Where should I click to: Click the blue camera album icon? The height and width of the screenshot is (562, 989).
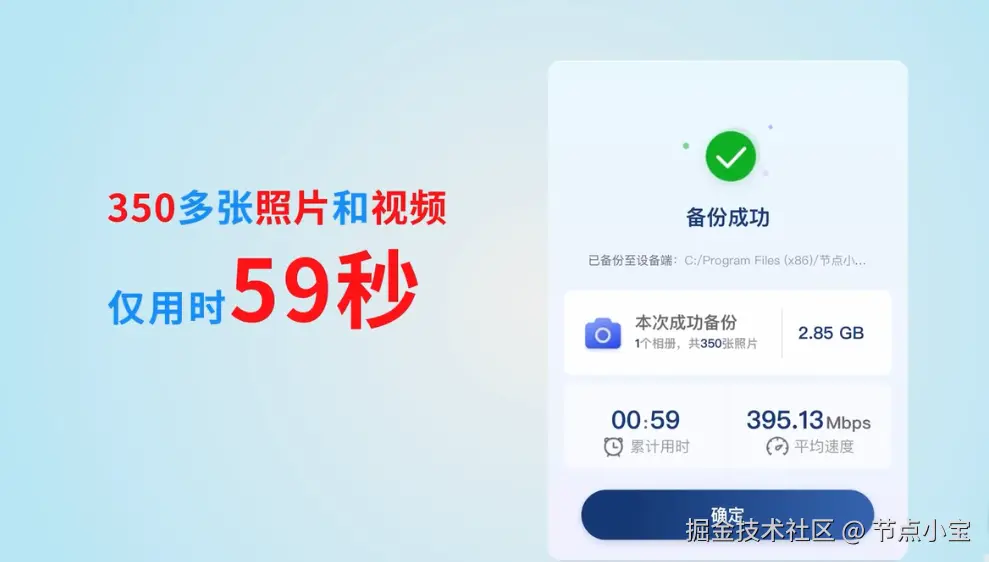[x=602, y=333]
